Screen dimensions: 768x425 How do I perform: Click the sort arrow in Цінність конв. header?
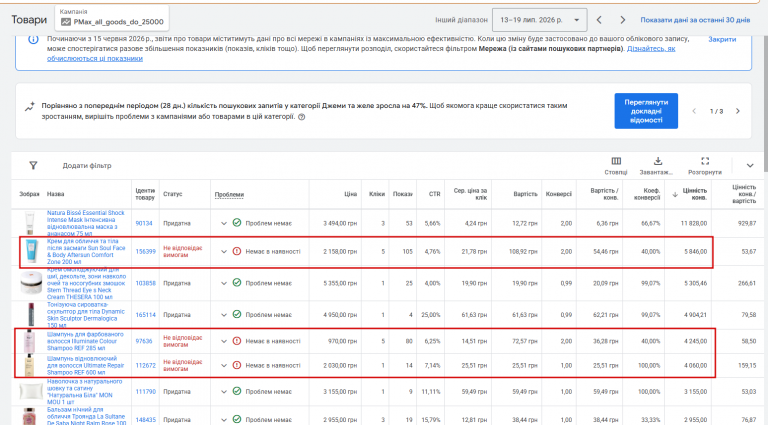(x=675, y=194)
